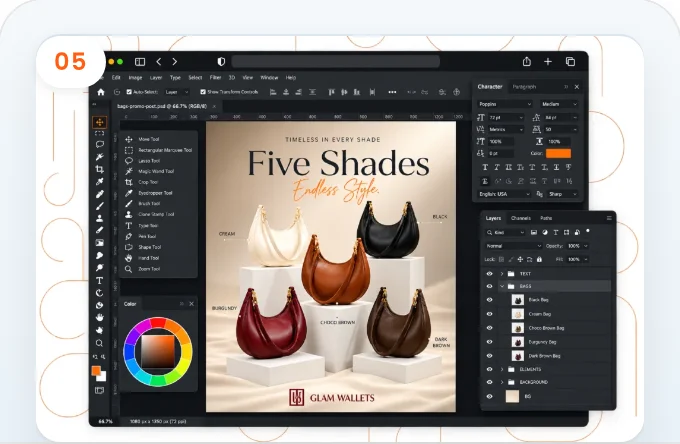This screenshot has width=680, height=444.
Task: Toggle Show Transform Controls checkbox
Action: tap(203, 92)
